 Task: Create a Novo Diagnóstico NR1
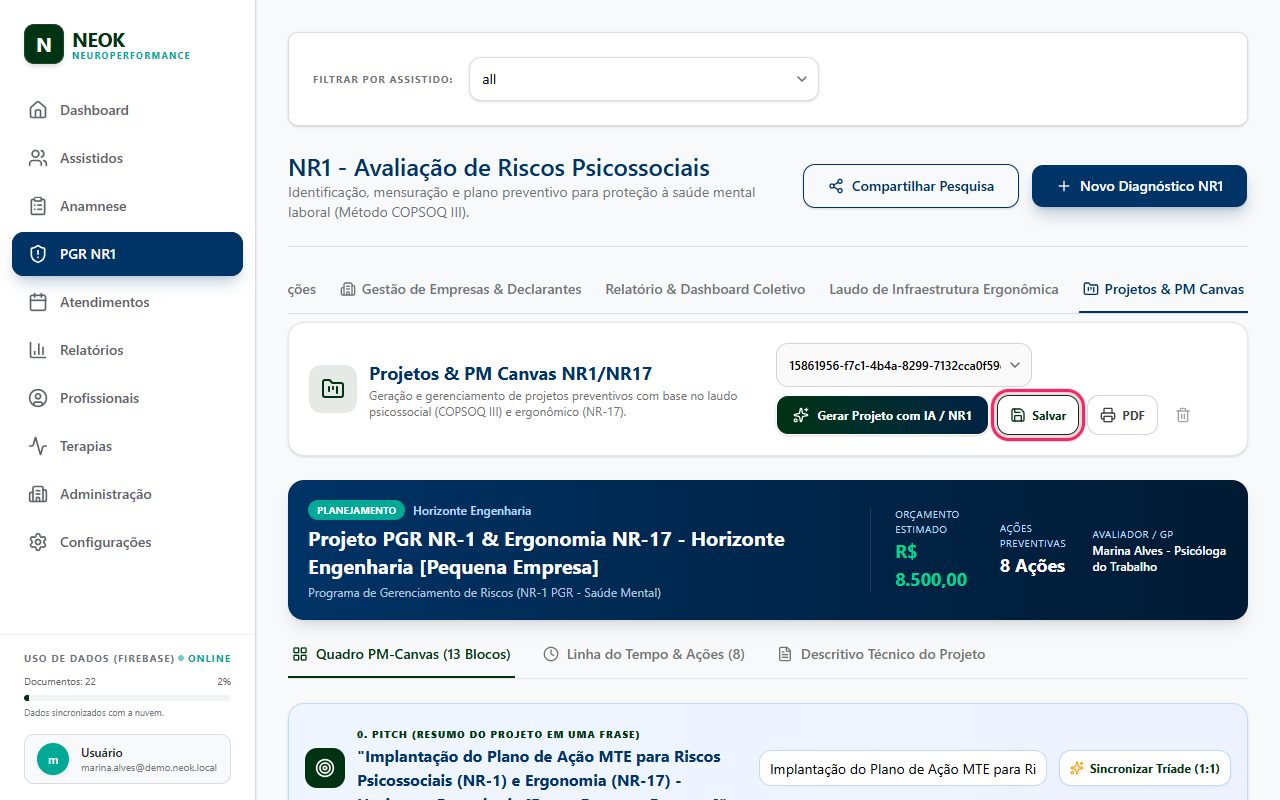click(1139, 186)
